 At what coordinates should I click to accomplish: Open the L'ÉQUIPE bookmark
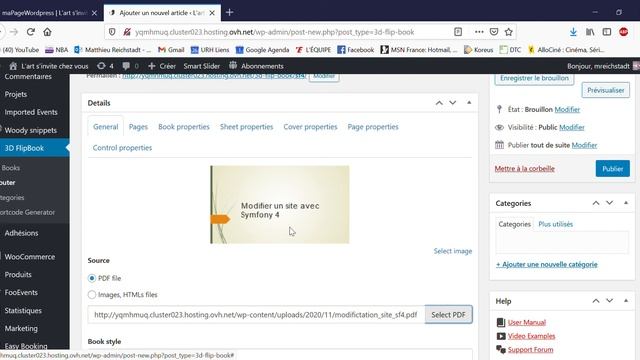click(x=313, y=50)
